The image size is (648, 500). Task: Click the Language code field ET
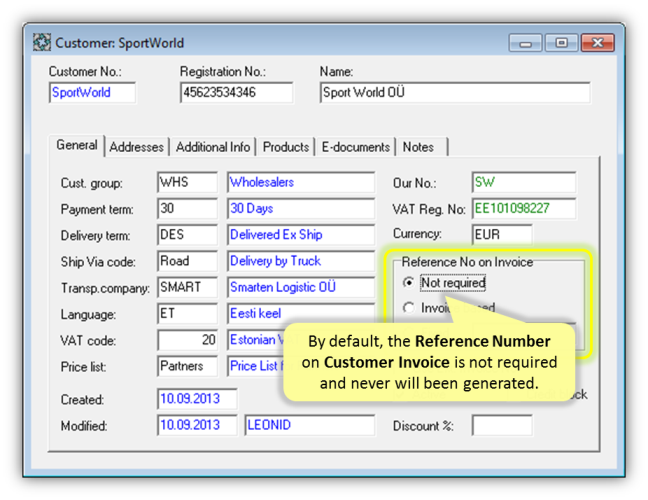[x=187, y=314]
